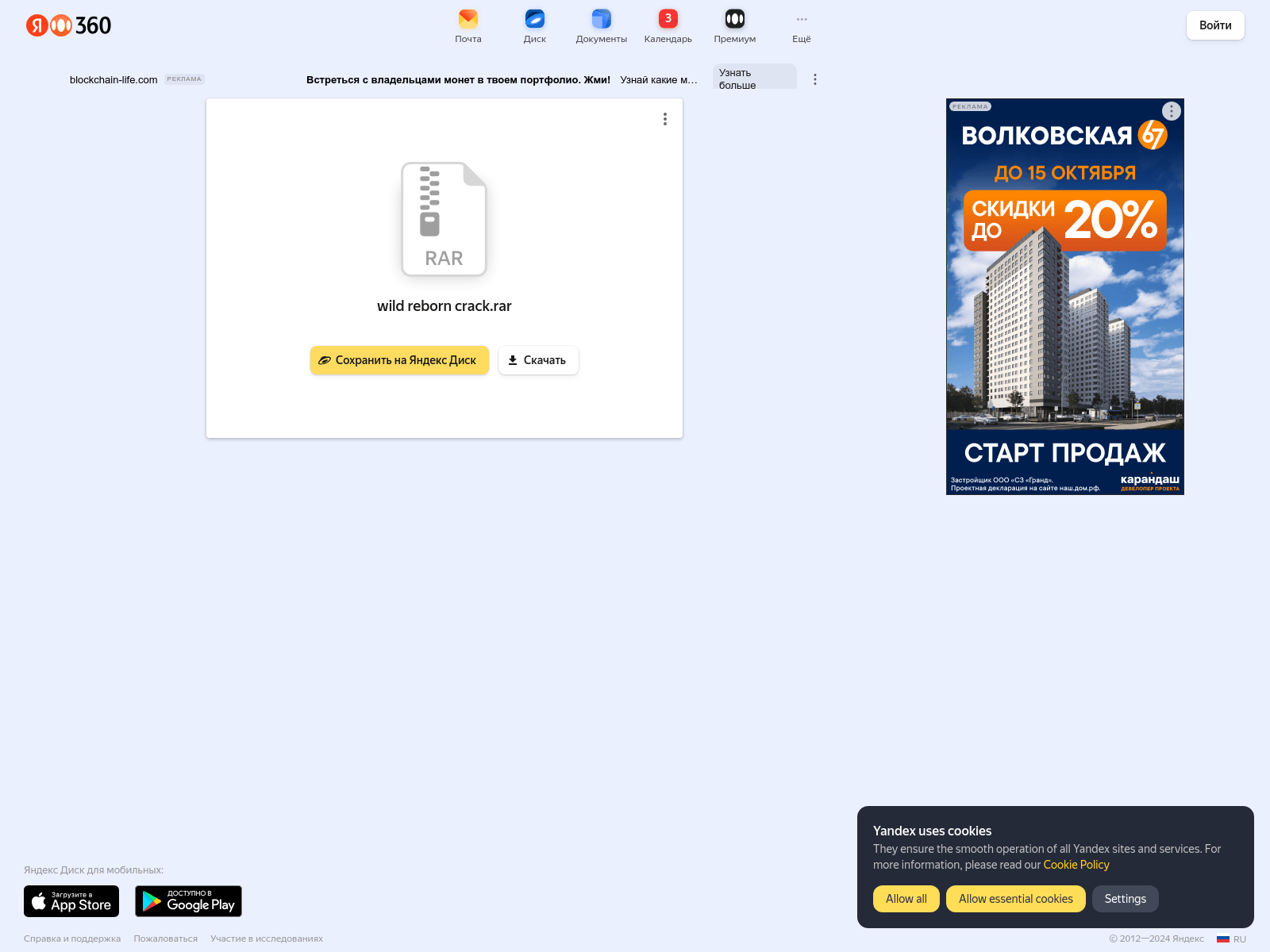The height and width of the screenshot is (952, 1270).
Task: Open cookie Settings button
Action: tap(1126, 899)
